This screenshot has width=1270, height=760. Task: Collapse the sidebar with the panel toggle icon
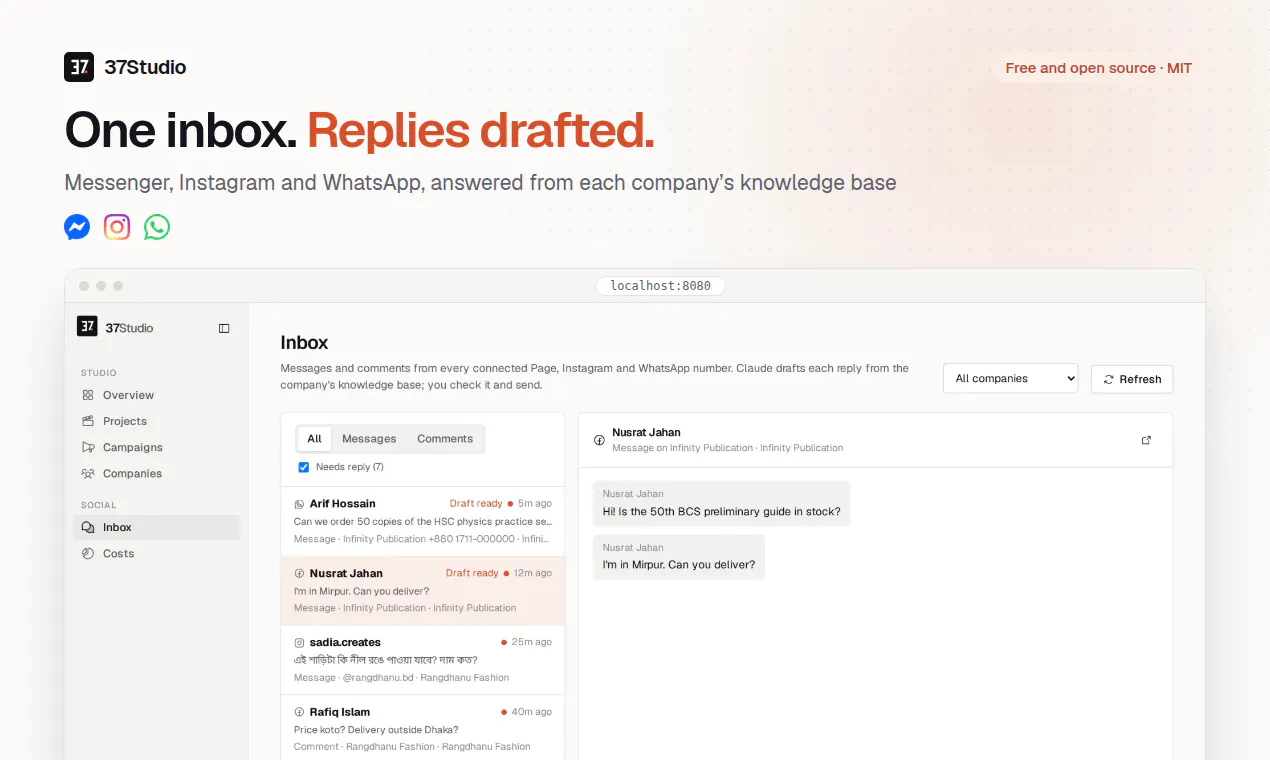(x=224, y=328)
